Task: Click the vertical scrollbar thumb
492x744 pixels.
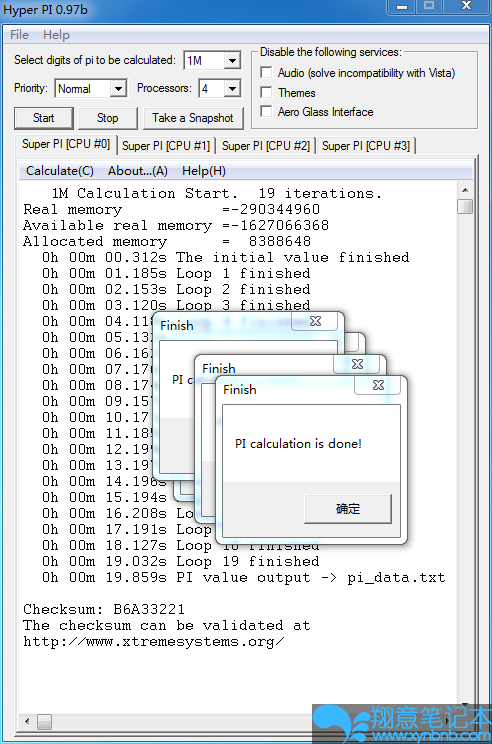Action: pyautogui.click(x=465, y=206)
